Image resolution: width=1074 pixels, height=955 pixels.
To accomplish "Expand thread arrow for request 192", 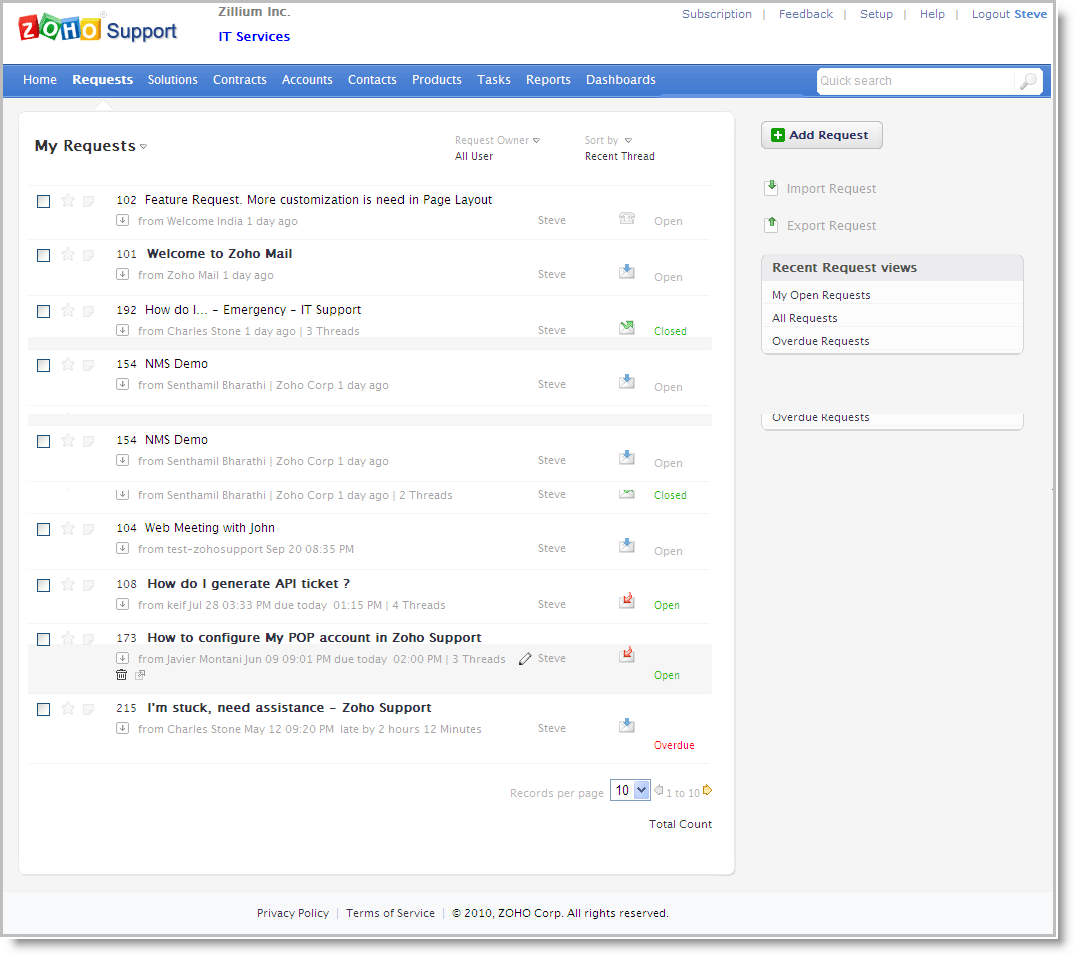I will pyautogui.click(x=122, y=330).
